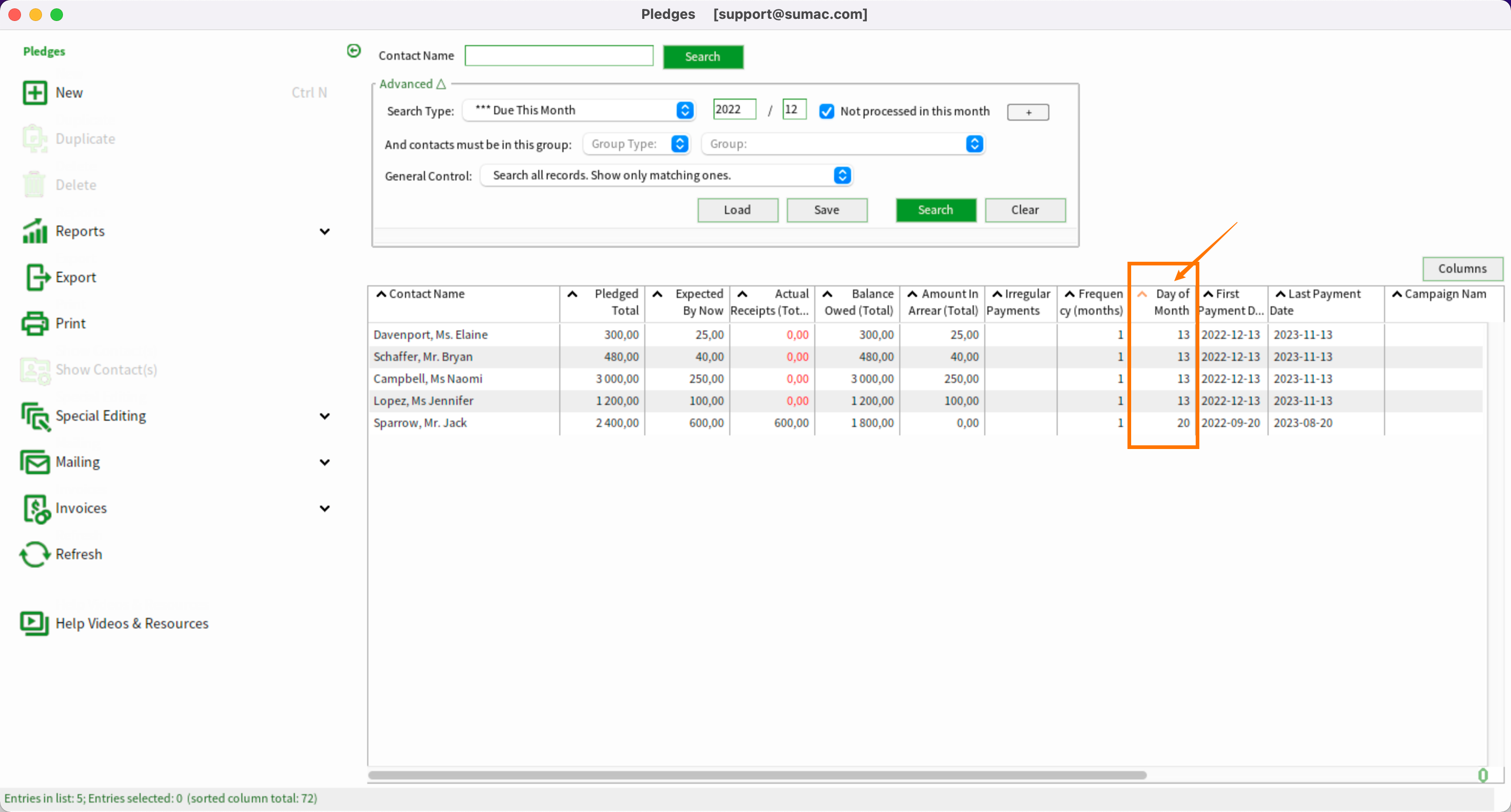This screenshot has width=1511, height=812.
Task: Sort by Irregular Payments column arrow
Action: [x=997, y=294]
